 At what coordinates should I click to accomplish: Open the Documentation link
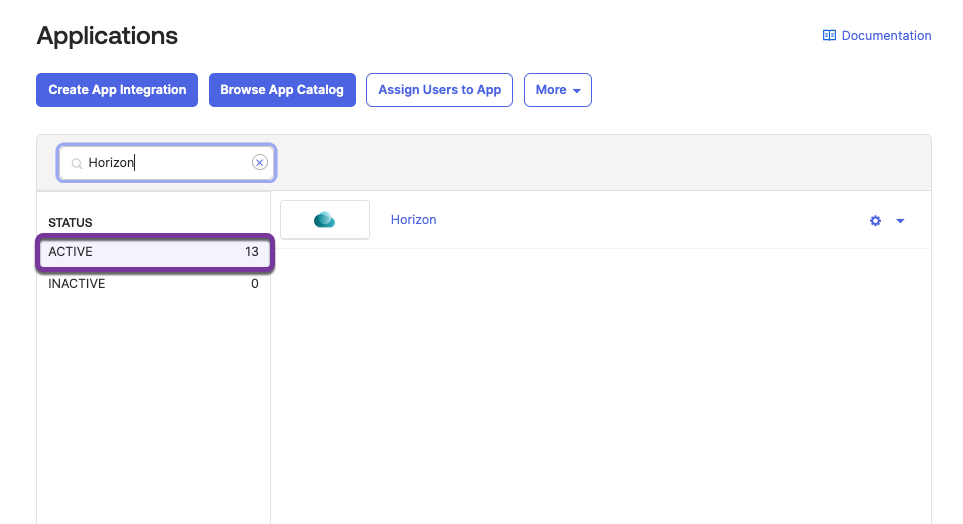886,36
